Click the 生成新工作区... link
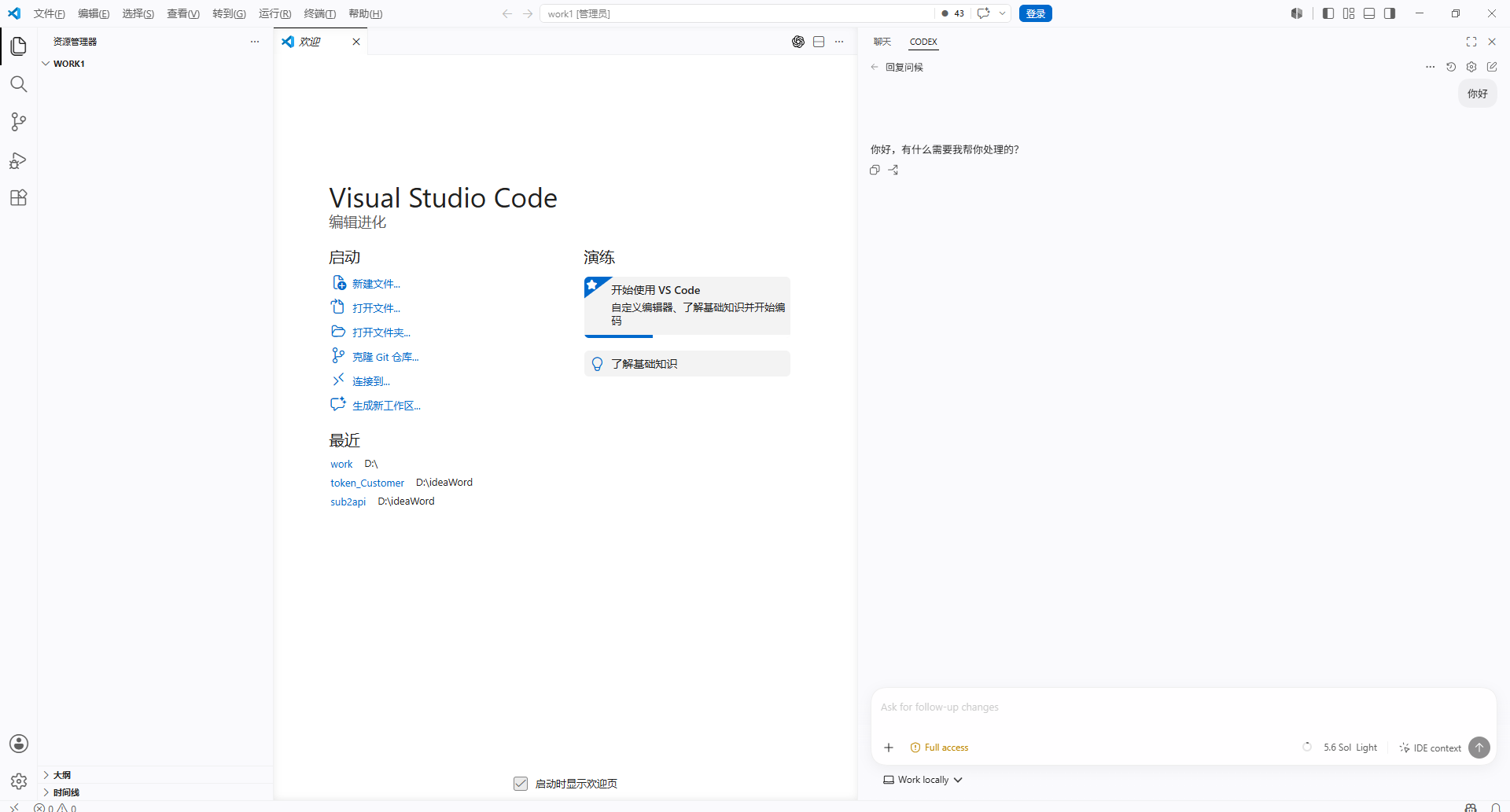 click(386, 406)
